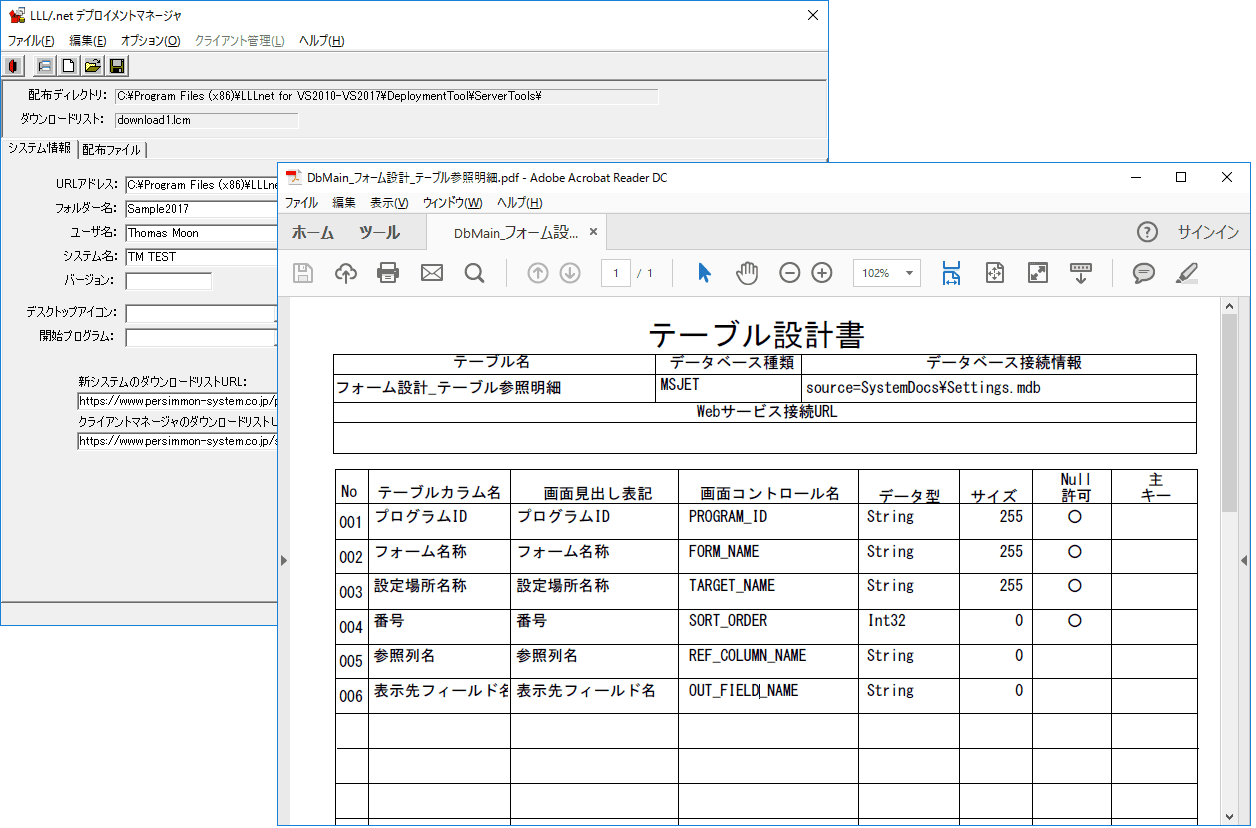The width and height of the screenshot is (1256, 828).
Task: Click サインイン link
Action: point(1208,232)
